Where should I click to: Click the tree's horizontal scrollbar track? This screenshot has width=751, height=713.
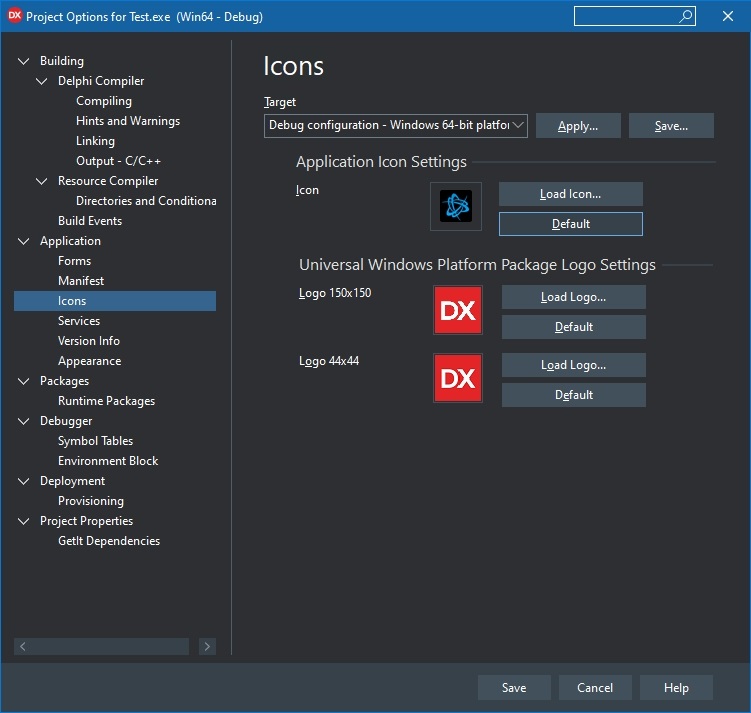[109, 646]
